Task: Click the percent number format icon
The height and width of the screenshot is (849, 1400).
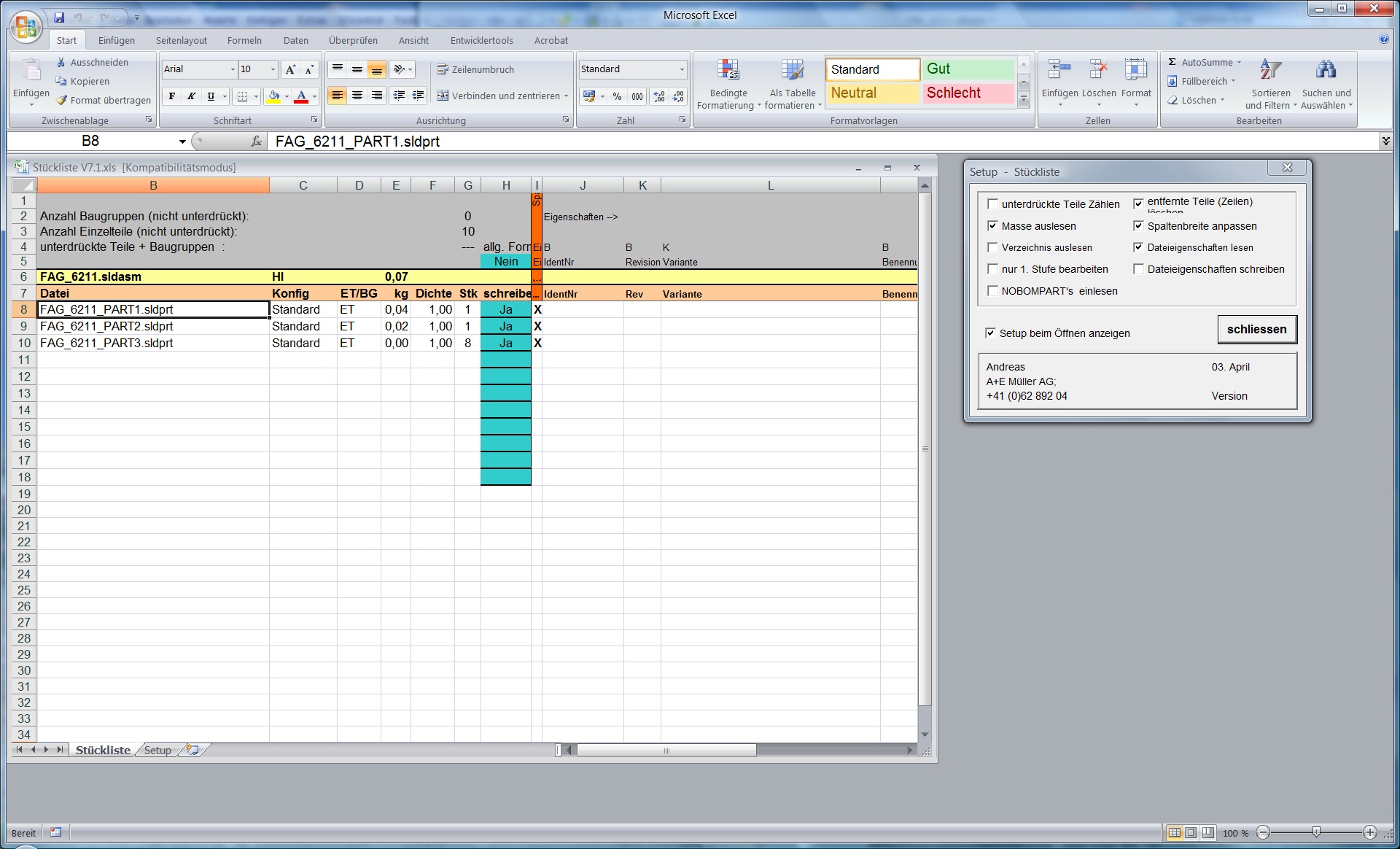Action: coord(617,96)
